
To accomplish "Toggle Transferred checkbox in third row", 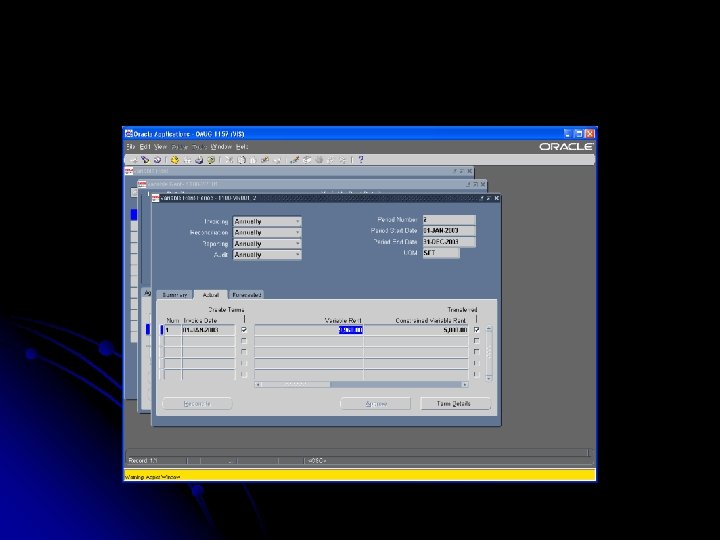I will [x=477, y=352].
